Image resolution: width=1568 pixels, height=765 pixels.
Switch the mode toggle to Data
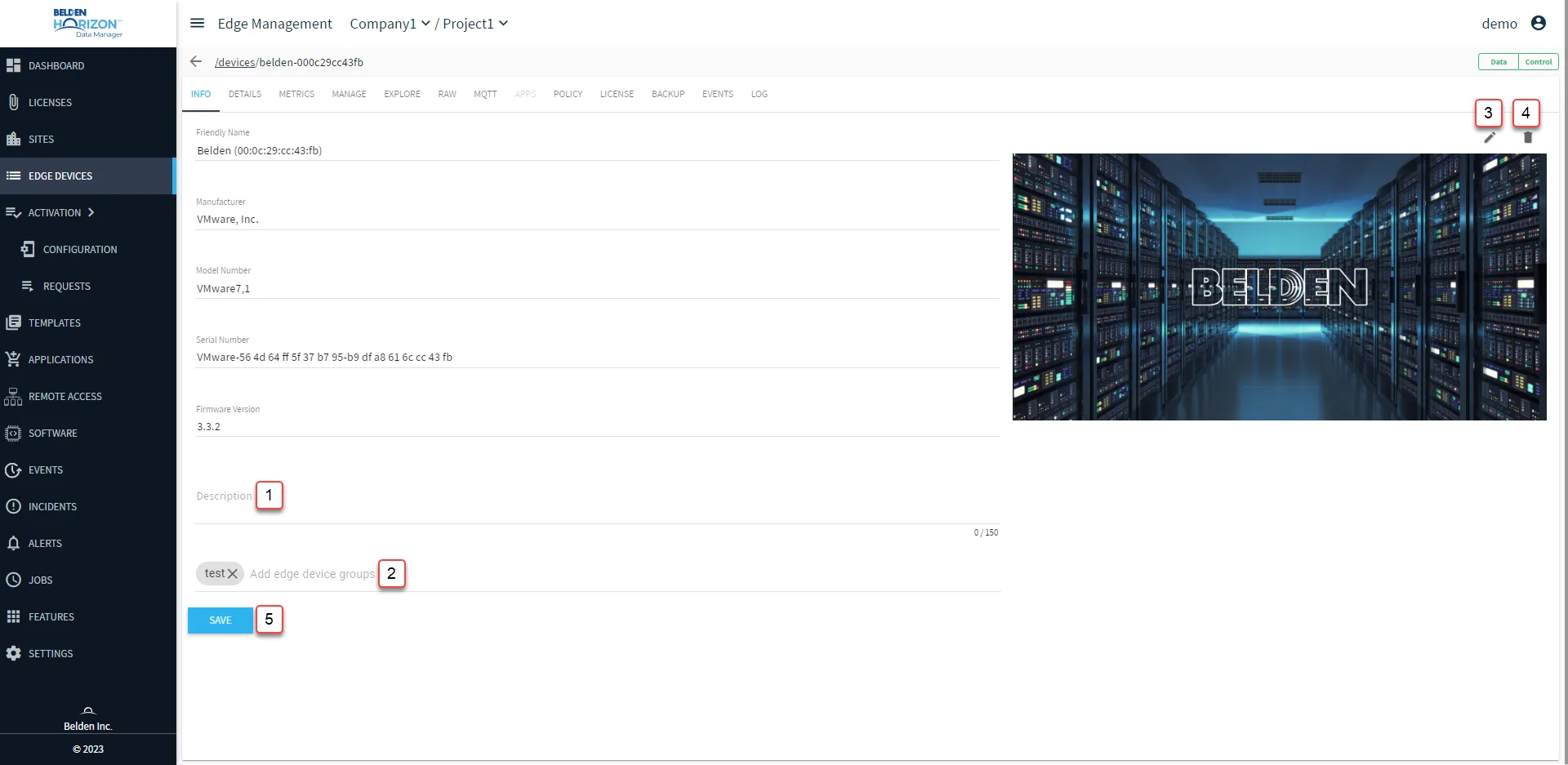pyautogui.click(x=1499, y=62)
